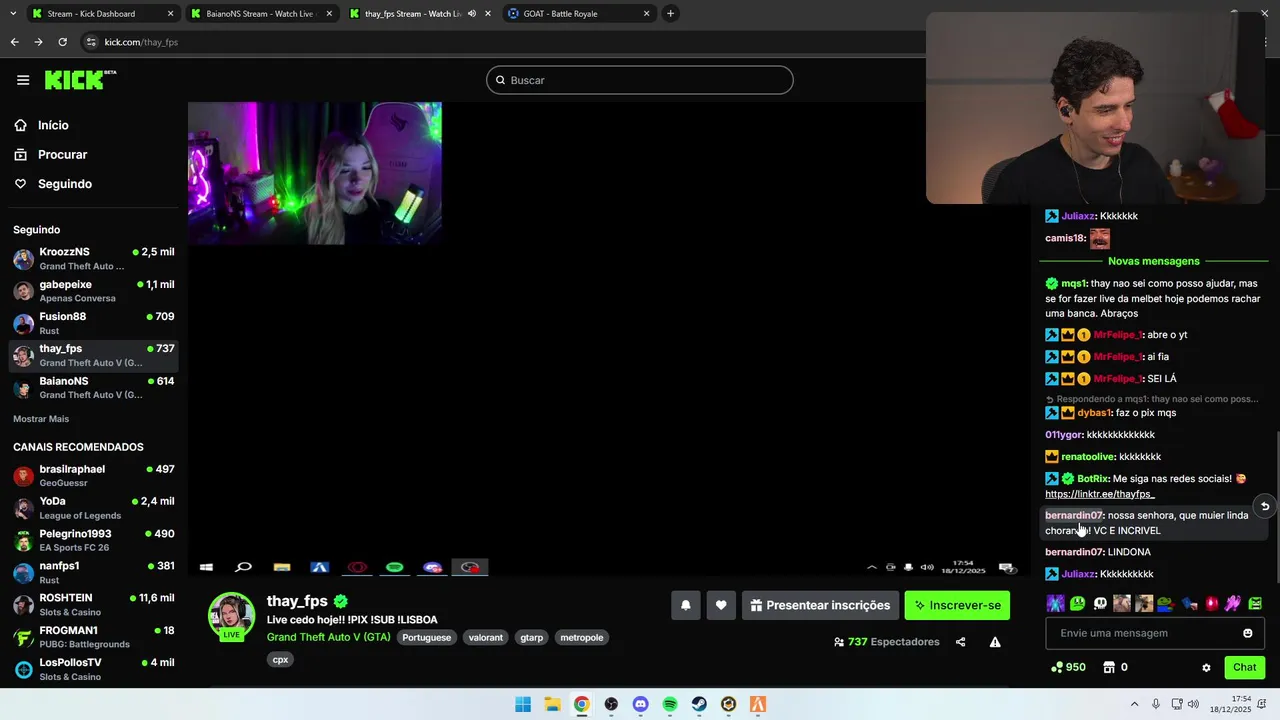Open the chat shop icon
1280x720 pixels.
click(1109, 667)
